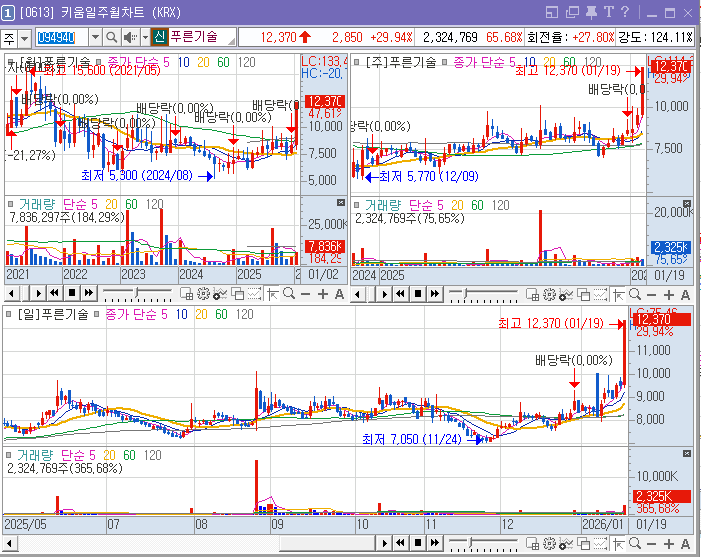Click the magnifier zoom tool in weekly chart toolbar
Image resolution: width=701 pixels, height=557 pixels.
click(x=635, y=295)
